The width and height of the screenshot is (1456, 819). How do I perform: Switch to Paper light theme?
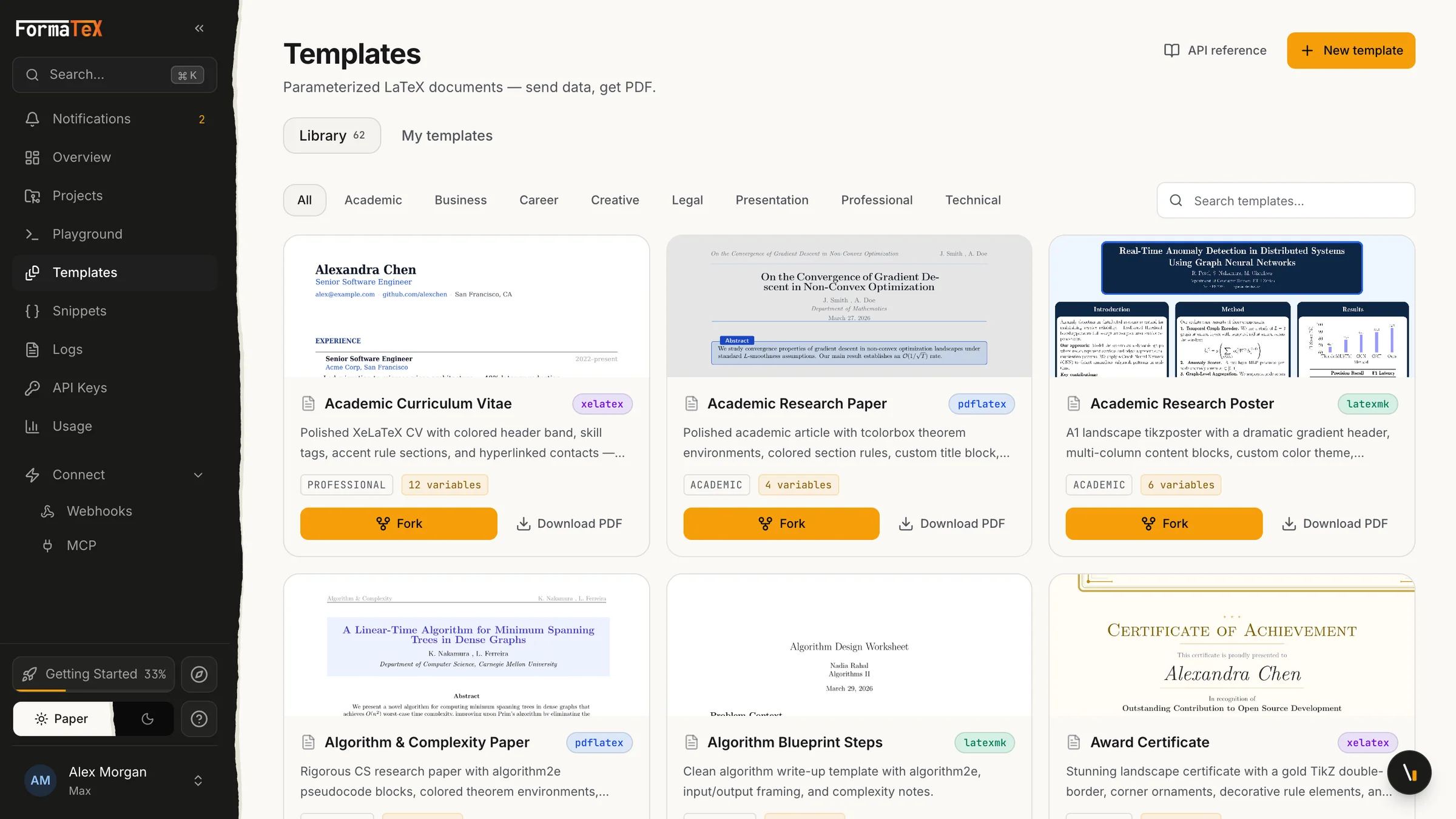tap(63, 719)
